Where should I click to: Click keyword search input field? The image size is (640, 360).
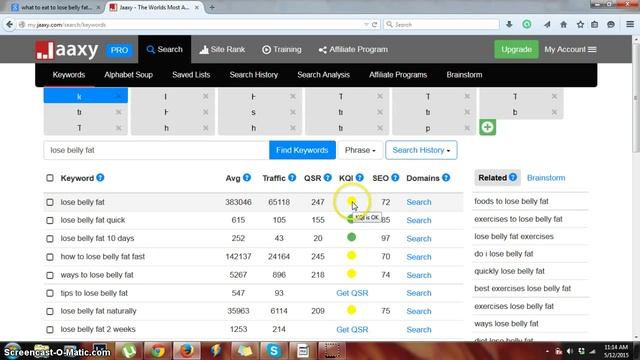click(x=156, y=150)
